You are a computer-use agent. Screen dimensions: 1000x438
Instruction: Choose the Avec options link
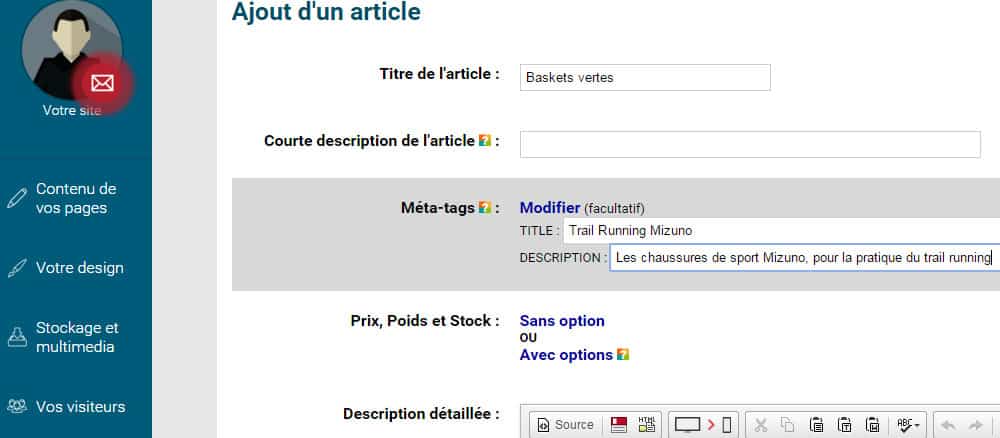pos(566,355)
